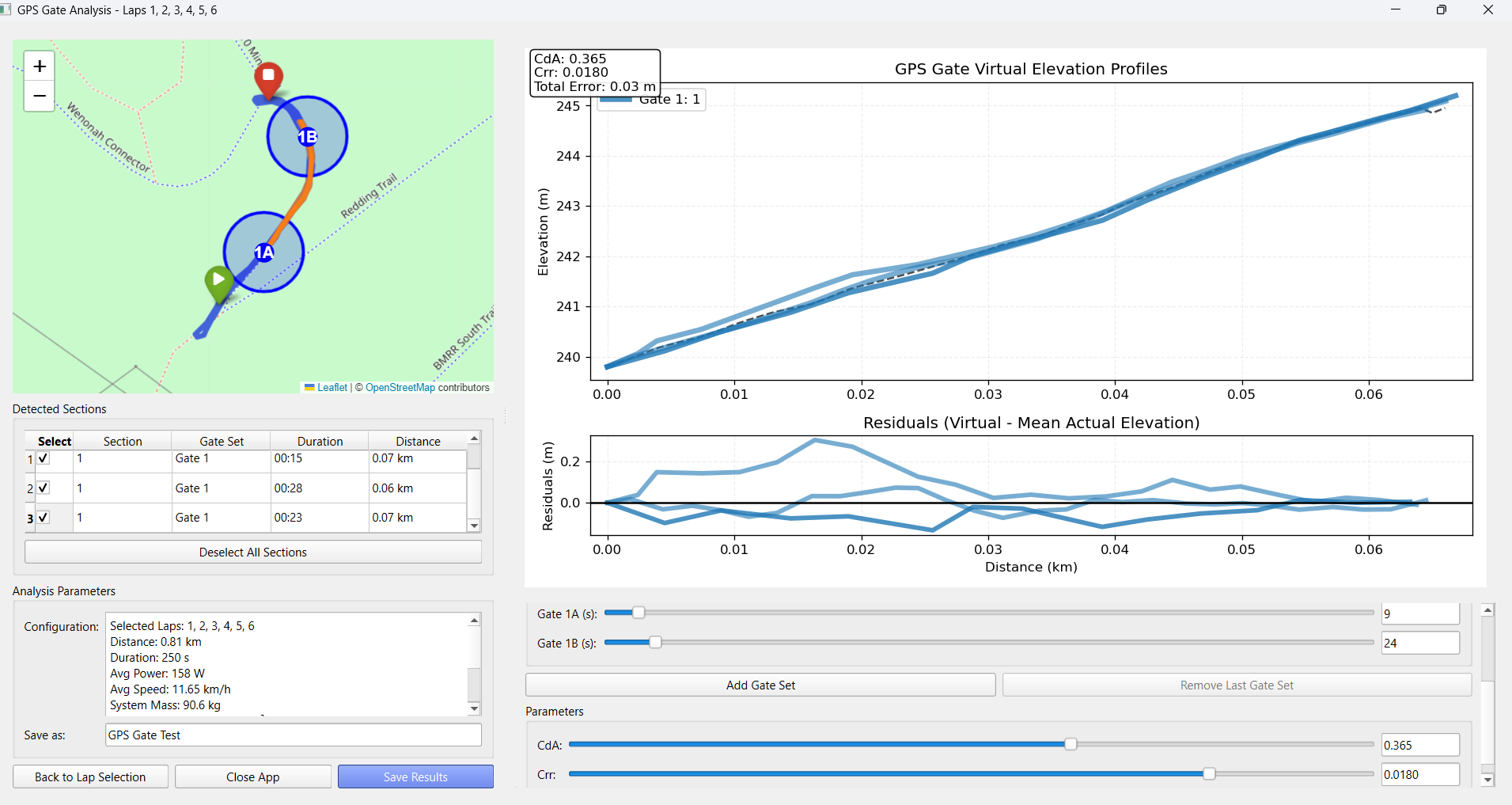Screen dimensions: 1512x805
Task: Click the Save as name field
Action: coord(293,735)
